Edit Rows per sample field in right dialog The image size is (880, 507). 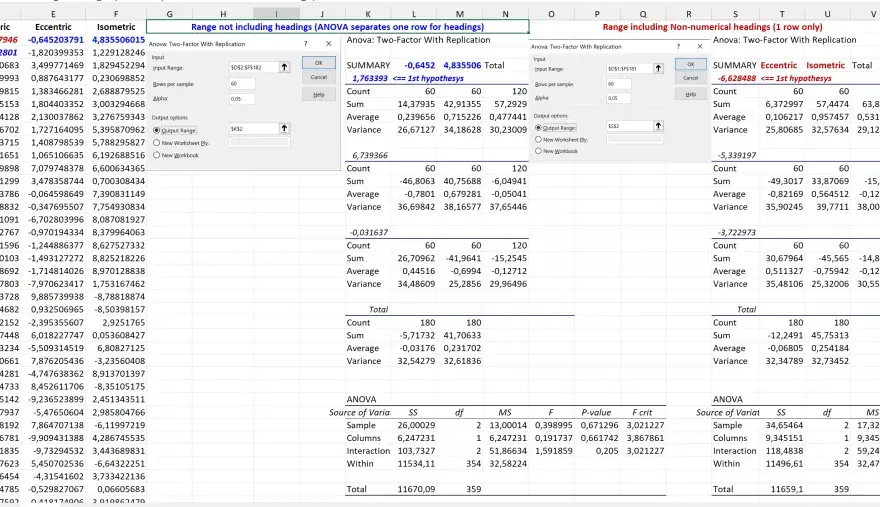[618, 84]
